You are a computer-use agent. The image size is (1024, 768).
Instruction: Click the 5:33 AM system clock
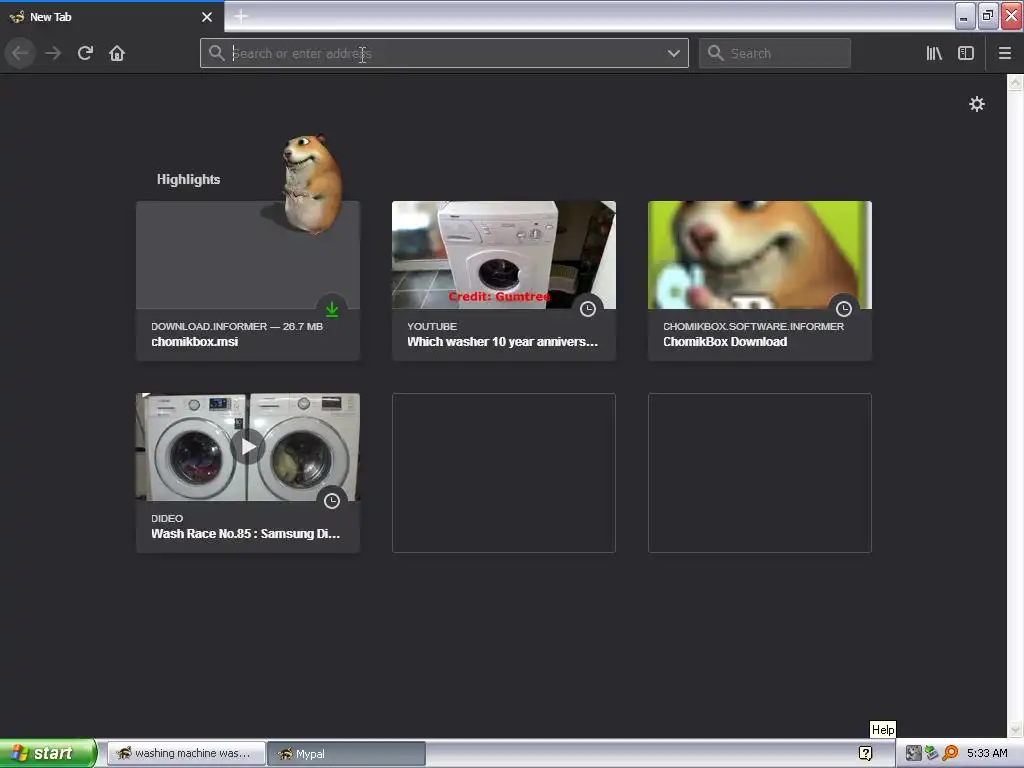[x=987, y=753]
